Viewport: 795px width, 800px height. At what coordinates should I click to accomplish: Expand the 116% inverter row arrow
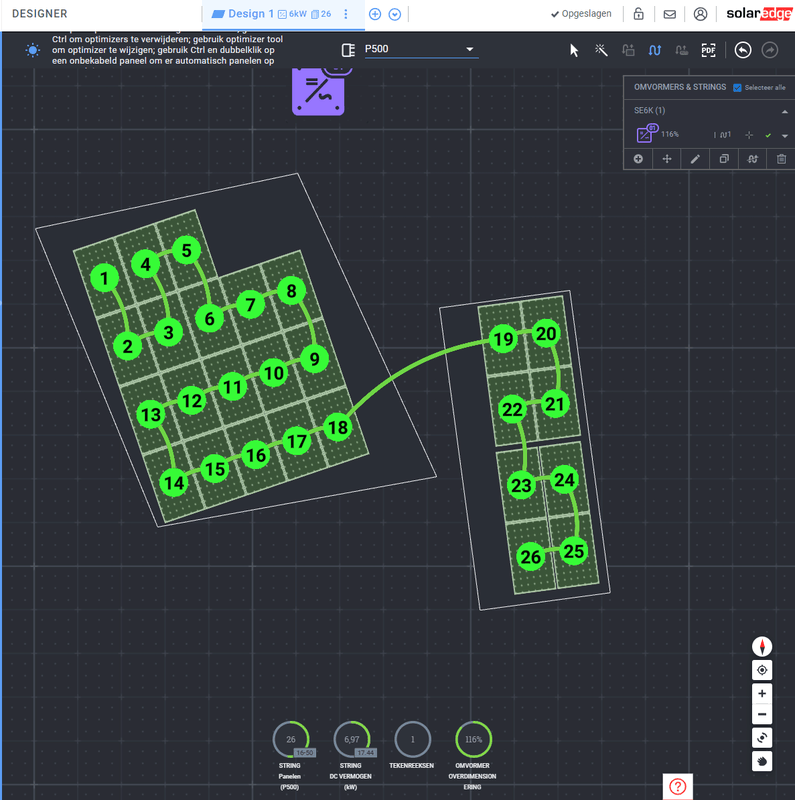pyautogui.click(x=784, y=136)
